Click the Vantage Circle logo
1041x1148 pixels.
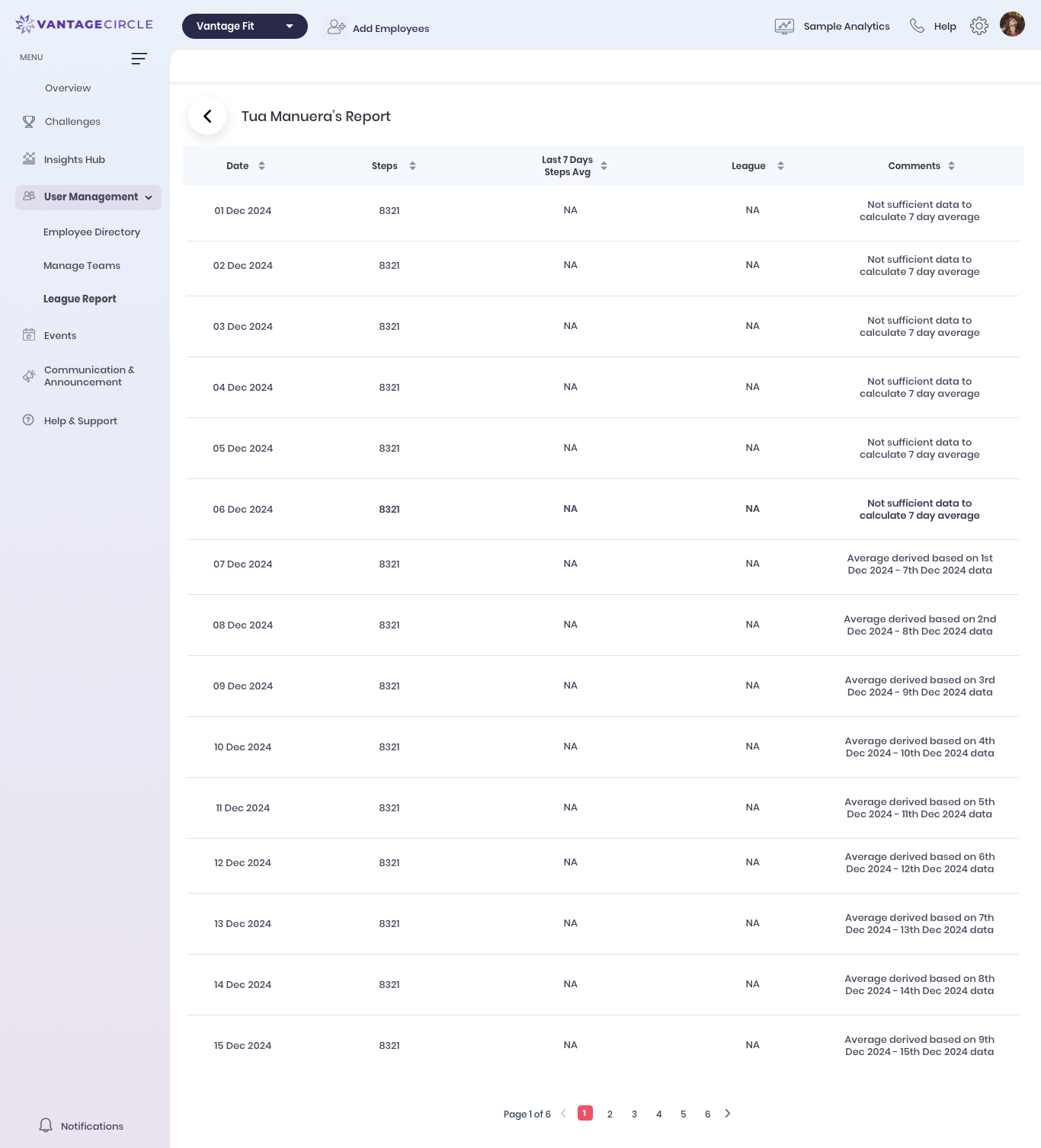pyautogui.click(x=85, y=24)
